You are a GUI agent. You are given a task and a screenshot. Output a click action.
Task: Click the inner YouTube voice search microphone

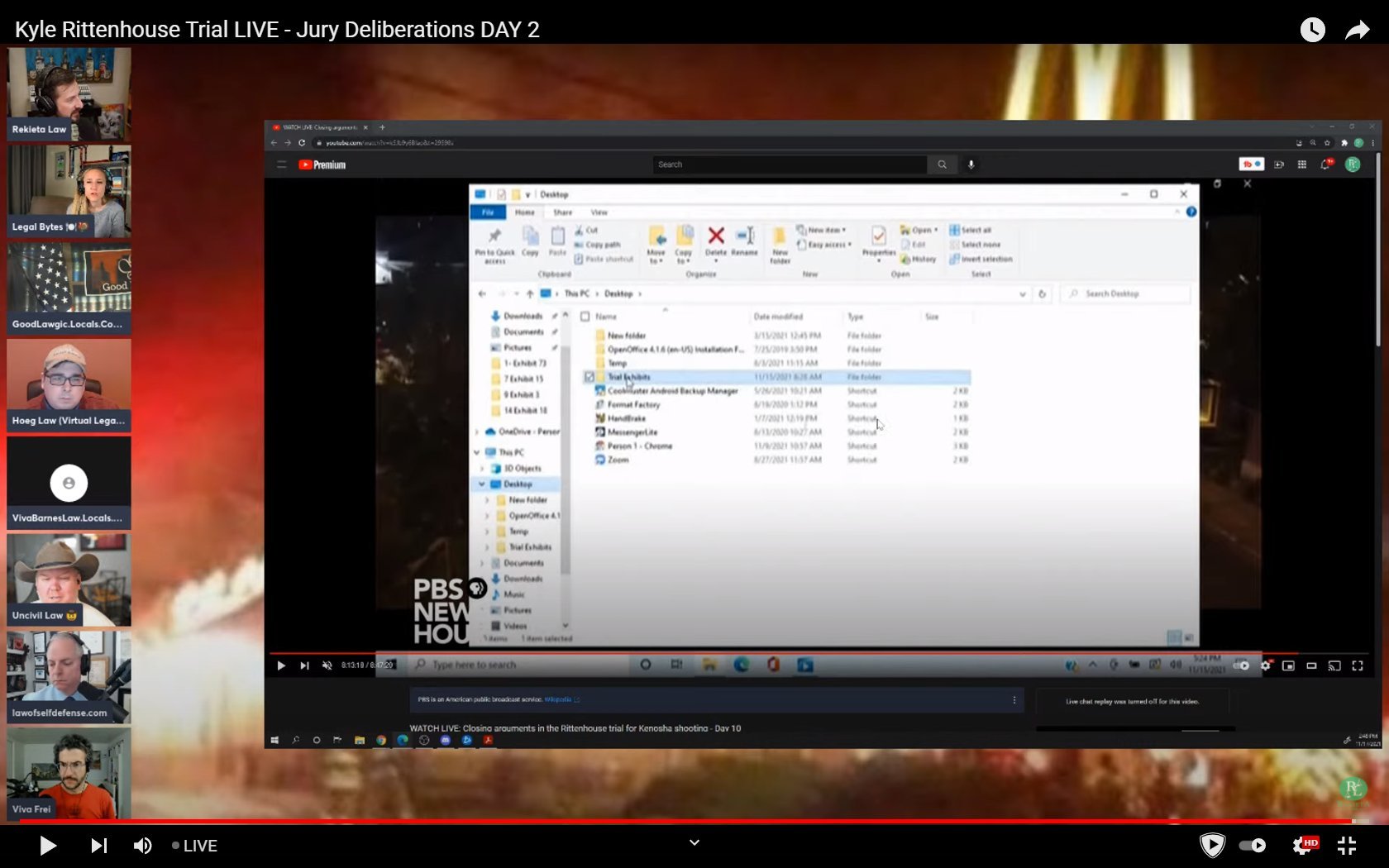click(x=971, y=165)
